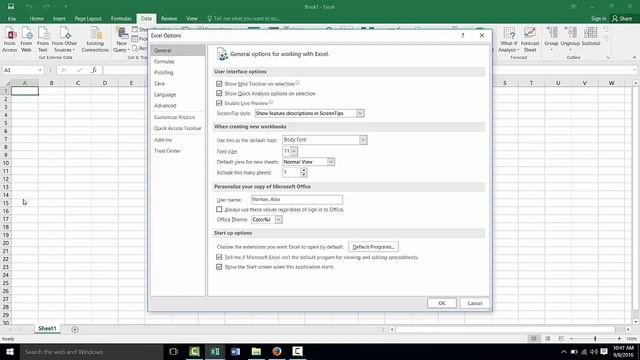Open the Font size dropdown

pos(294,151)
